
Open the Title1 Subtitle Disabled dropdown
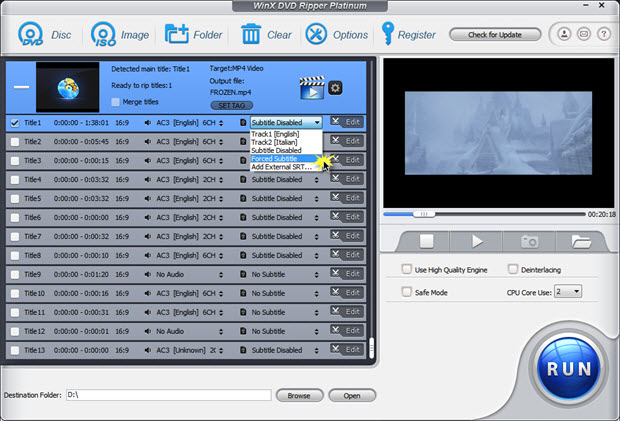click(286, 123)
